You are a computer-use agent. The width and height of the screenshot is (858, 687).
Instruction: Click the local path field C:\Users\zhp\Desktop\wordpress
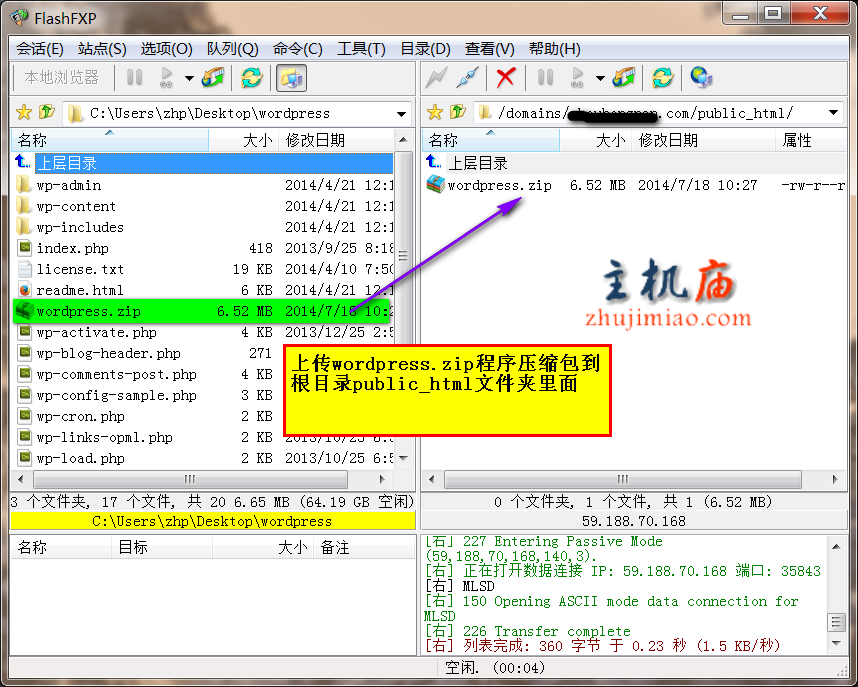237,113
